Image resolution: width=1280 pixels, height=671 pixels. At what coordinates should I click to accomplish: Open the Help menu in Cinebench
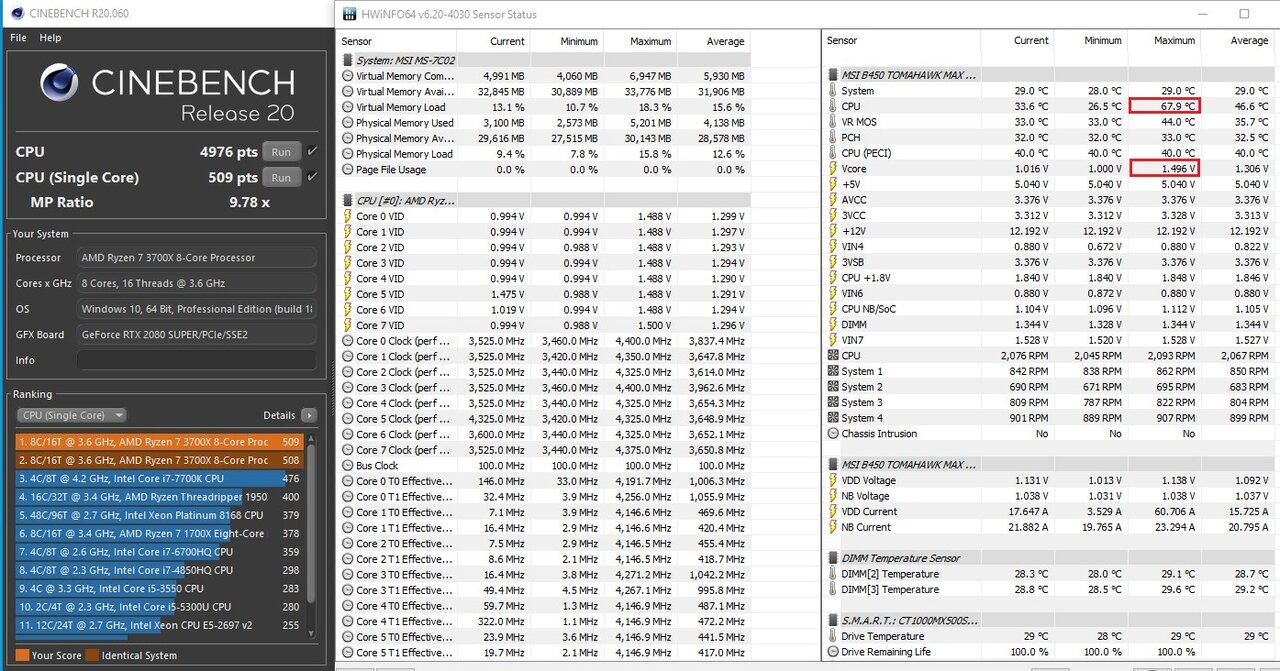pyautogui.click(x=50, y=38)
